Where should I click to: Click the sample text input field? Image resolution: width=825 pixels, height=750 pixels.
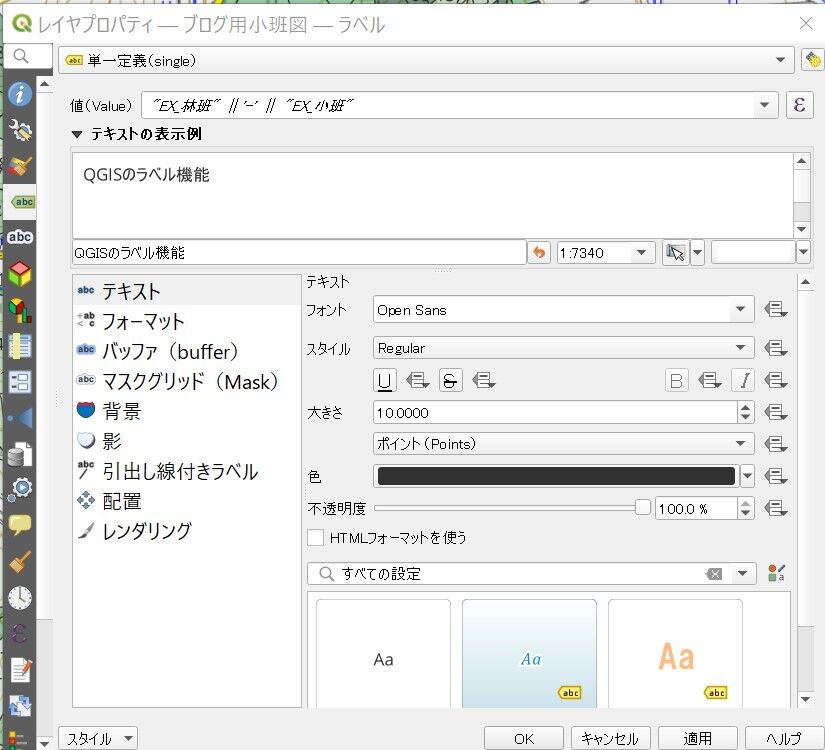[299, 253]
